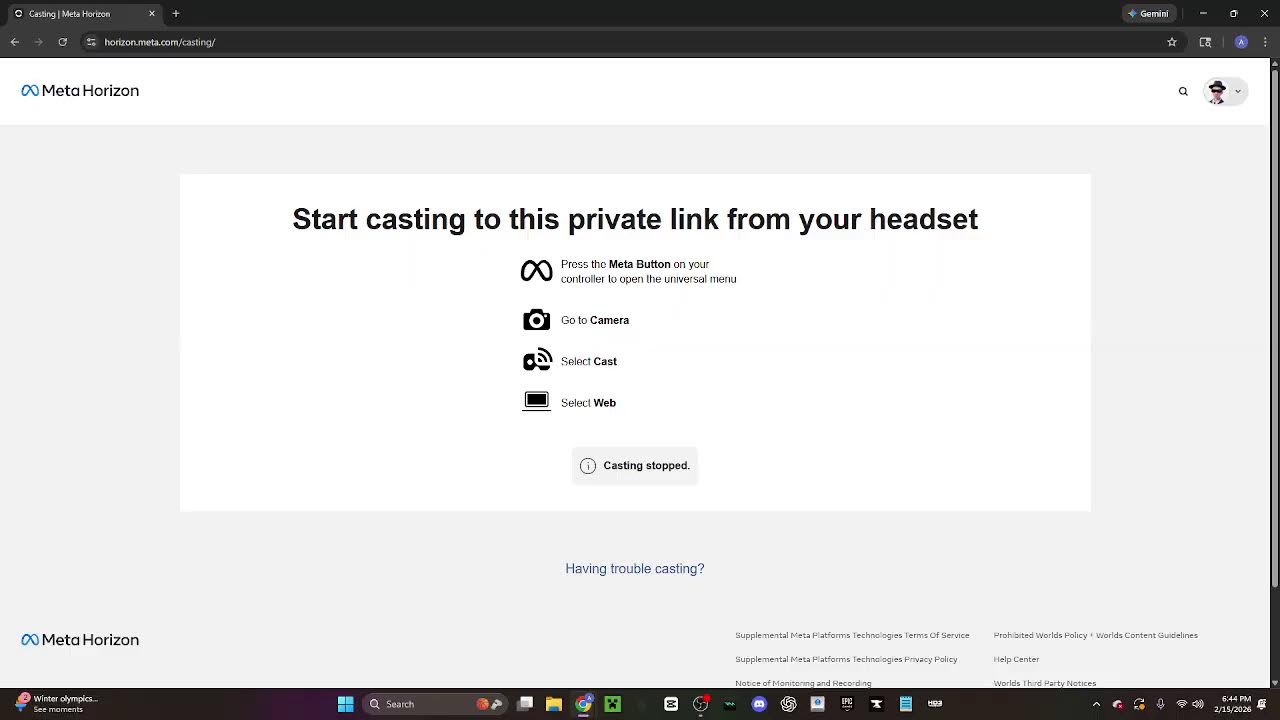Click the info icon beside Casting stopped
The height and width of the screenshot is (720, 1280).
point(588,466)
